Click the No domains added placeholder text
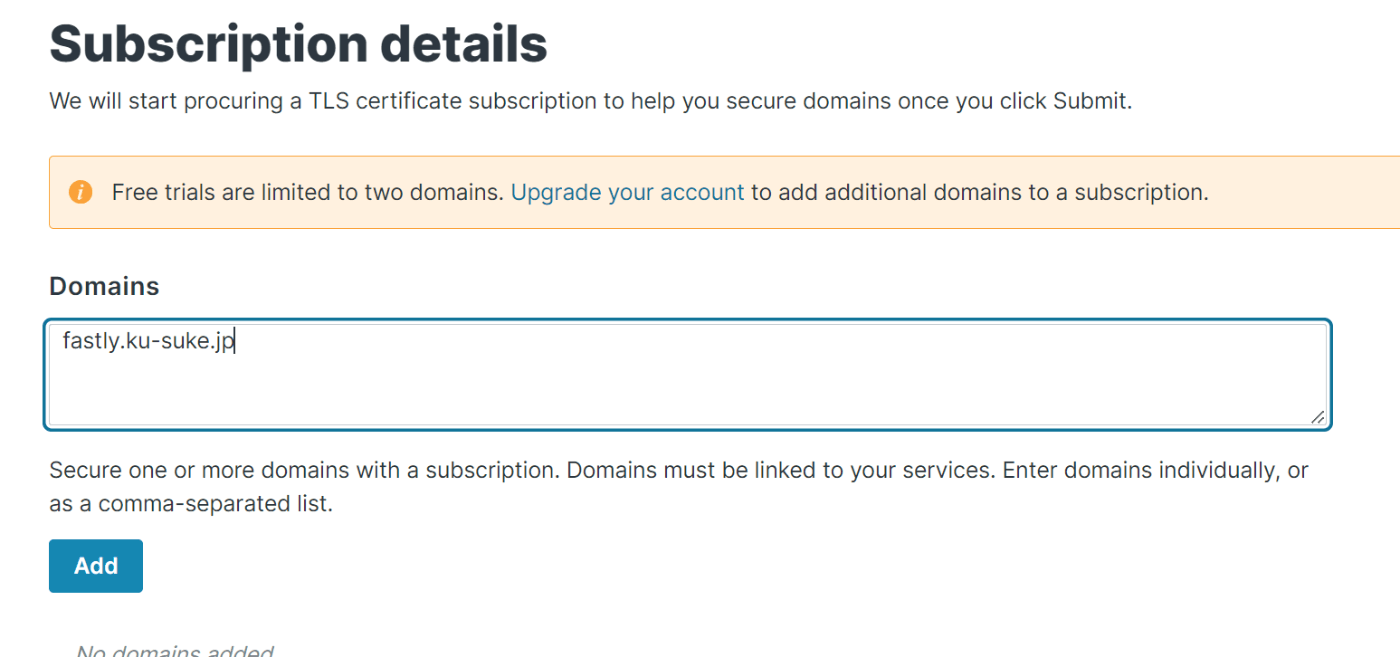The image size is (1400, 657). tap(175, 650)
